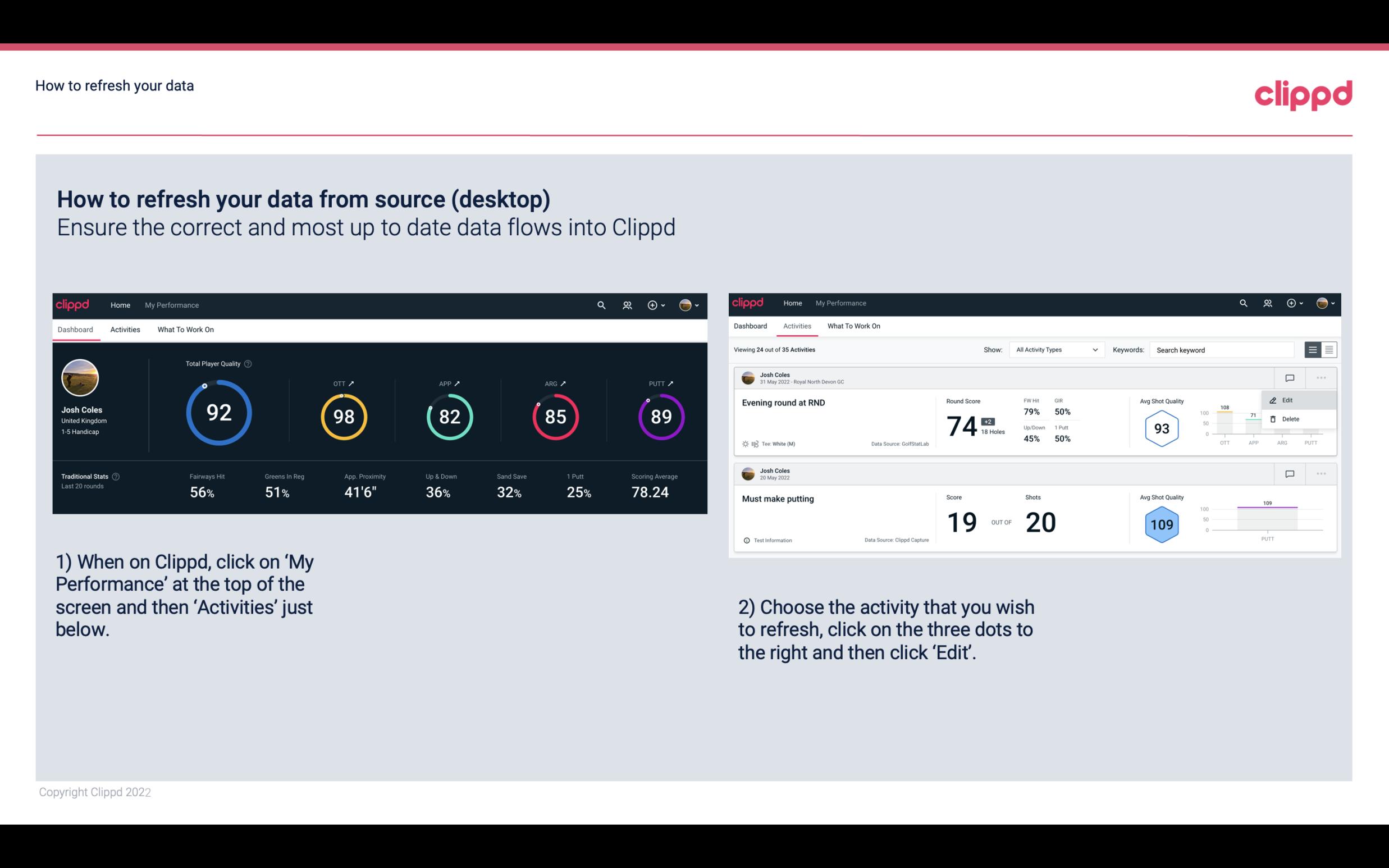Click the search icon in the navigation bar
The image size is (1389, 868).
600,304
